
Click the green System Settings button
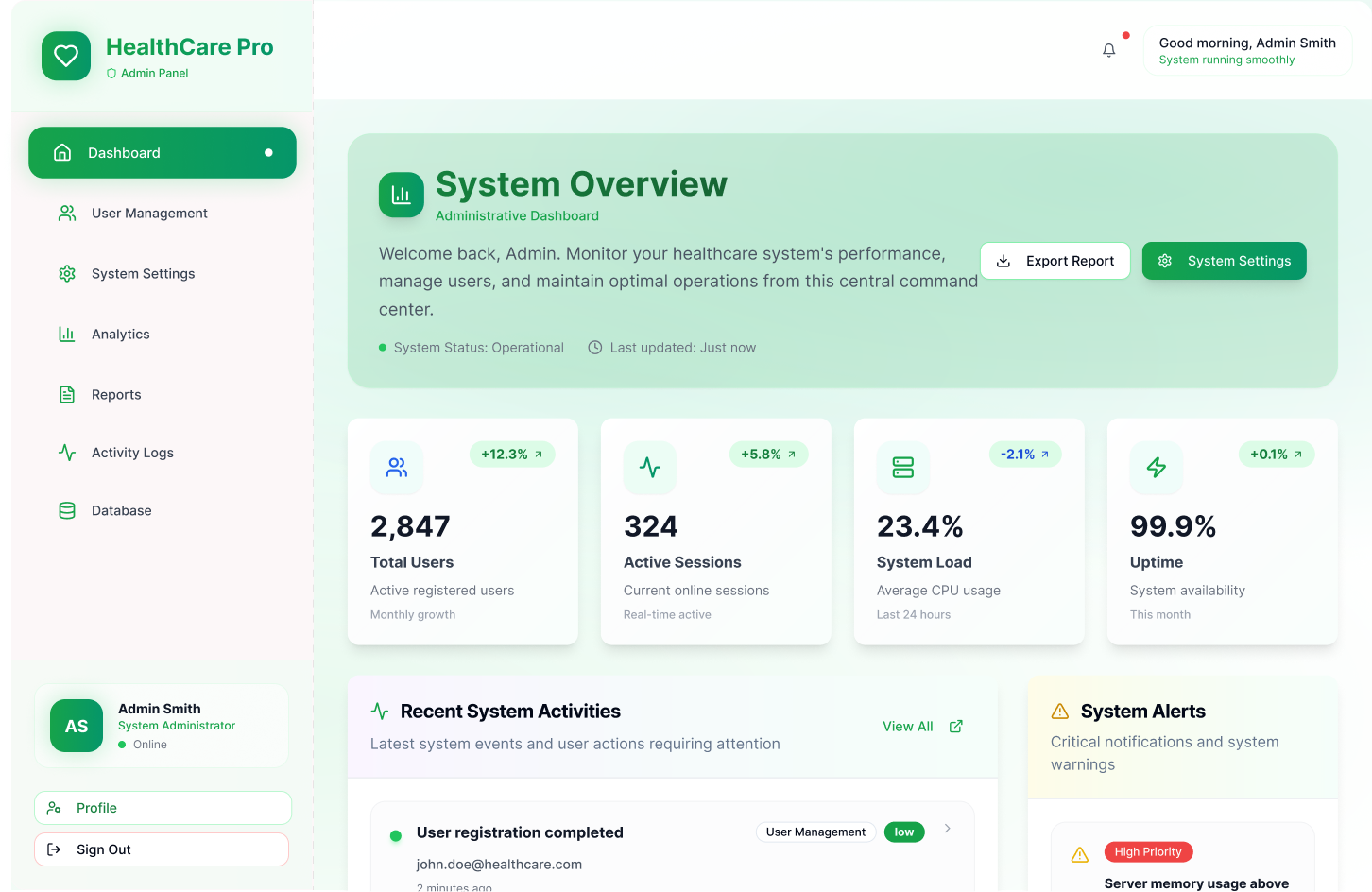point(1224,261)
